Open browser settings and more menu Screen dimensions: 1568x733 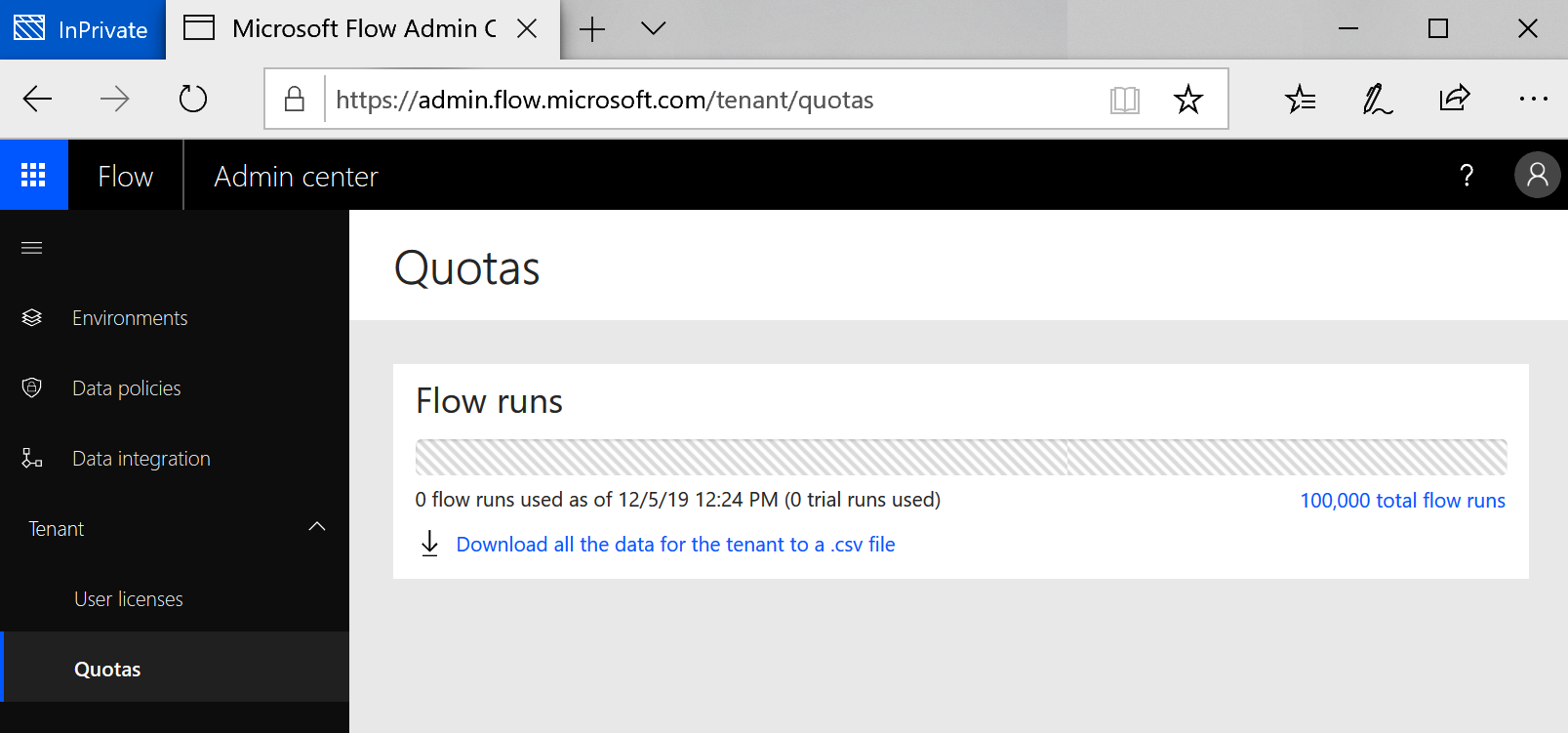(1533, 99)
